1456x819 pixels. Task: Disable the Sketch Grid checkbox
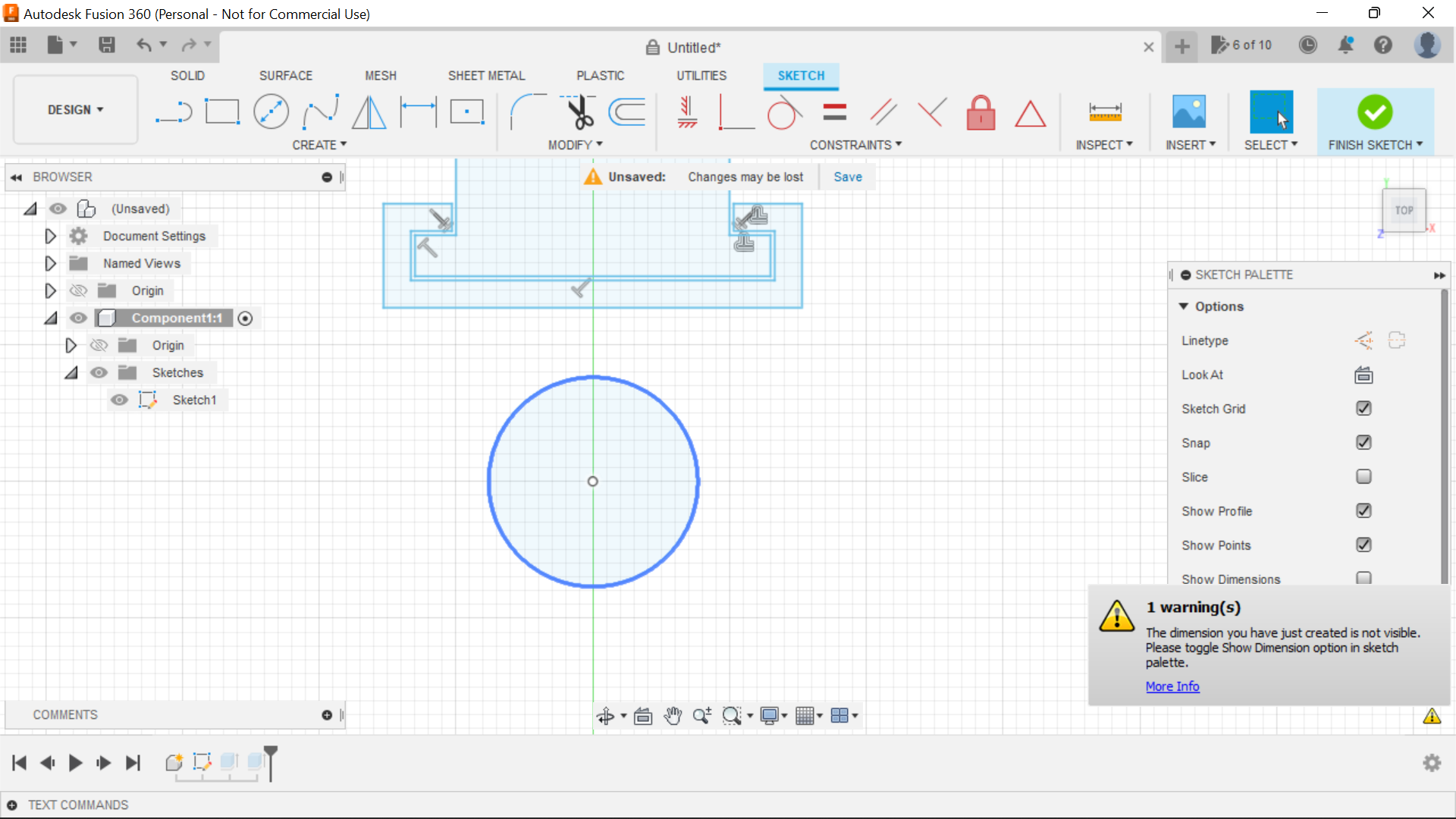click(1363, 409)
